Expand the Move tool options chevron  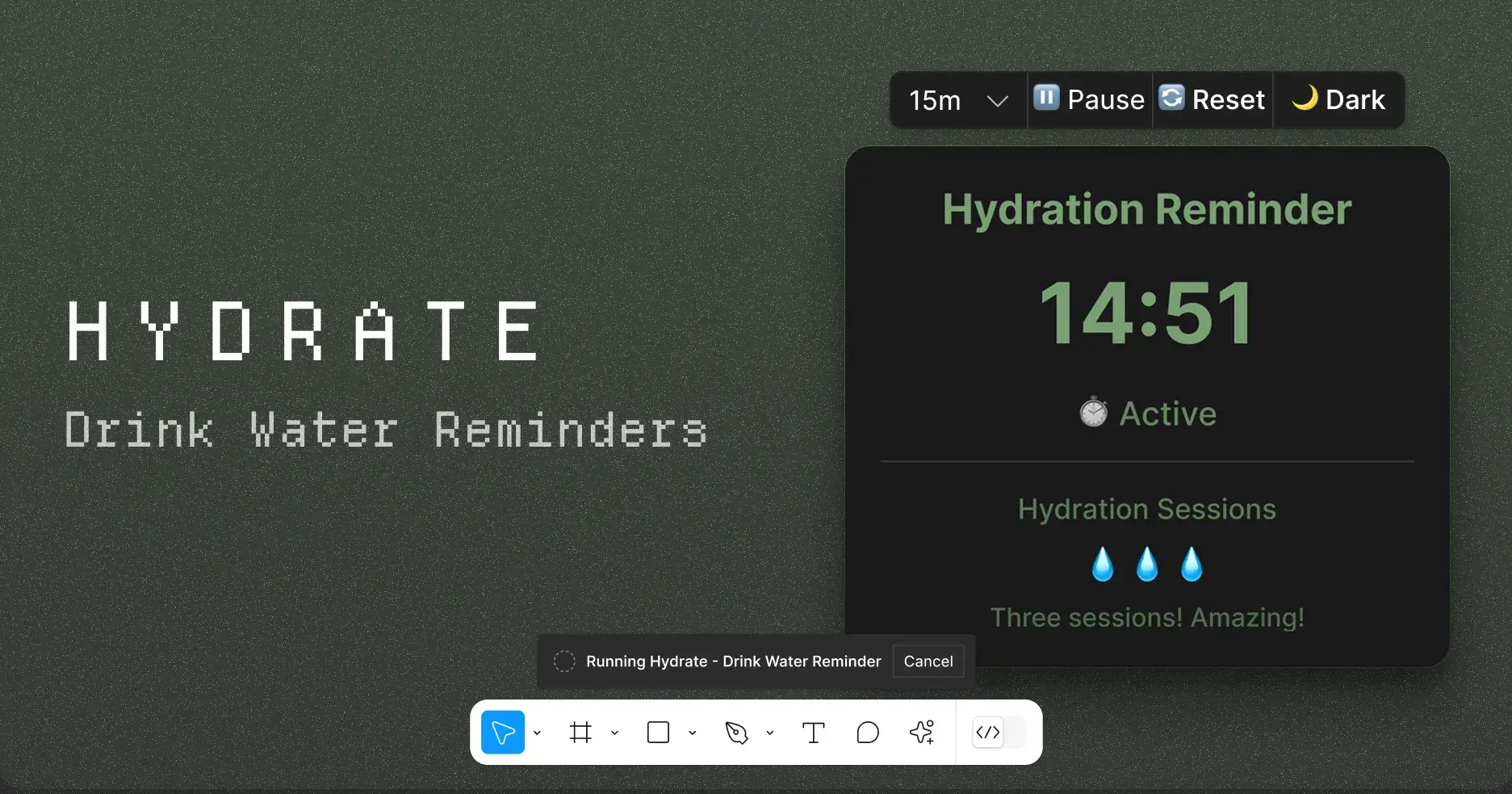point(537,733)
